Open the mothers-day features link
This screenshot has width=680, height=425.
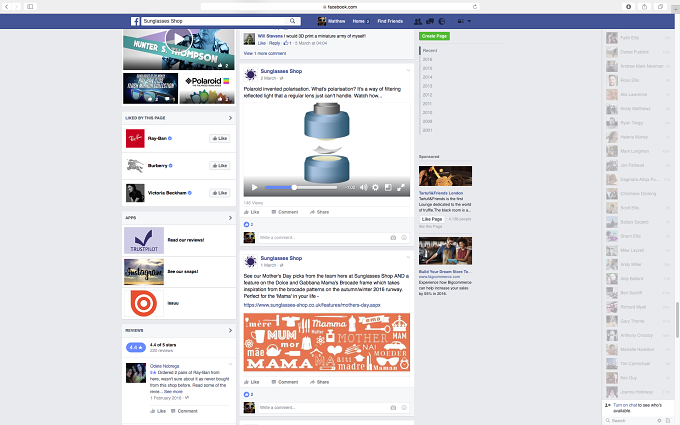tap(312, 305)
